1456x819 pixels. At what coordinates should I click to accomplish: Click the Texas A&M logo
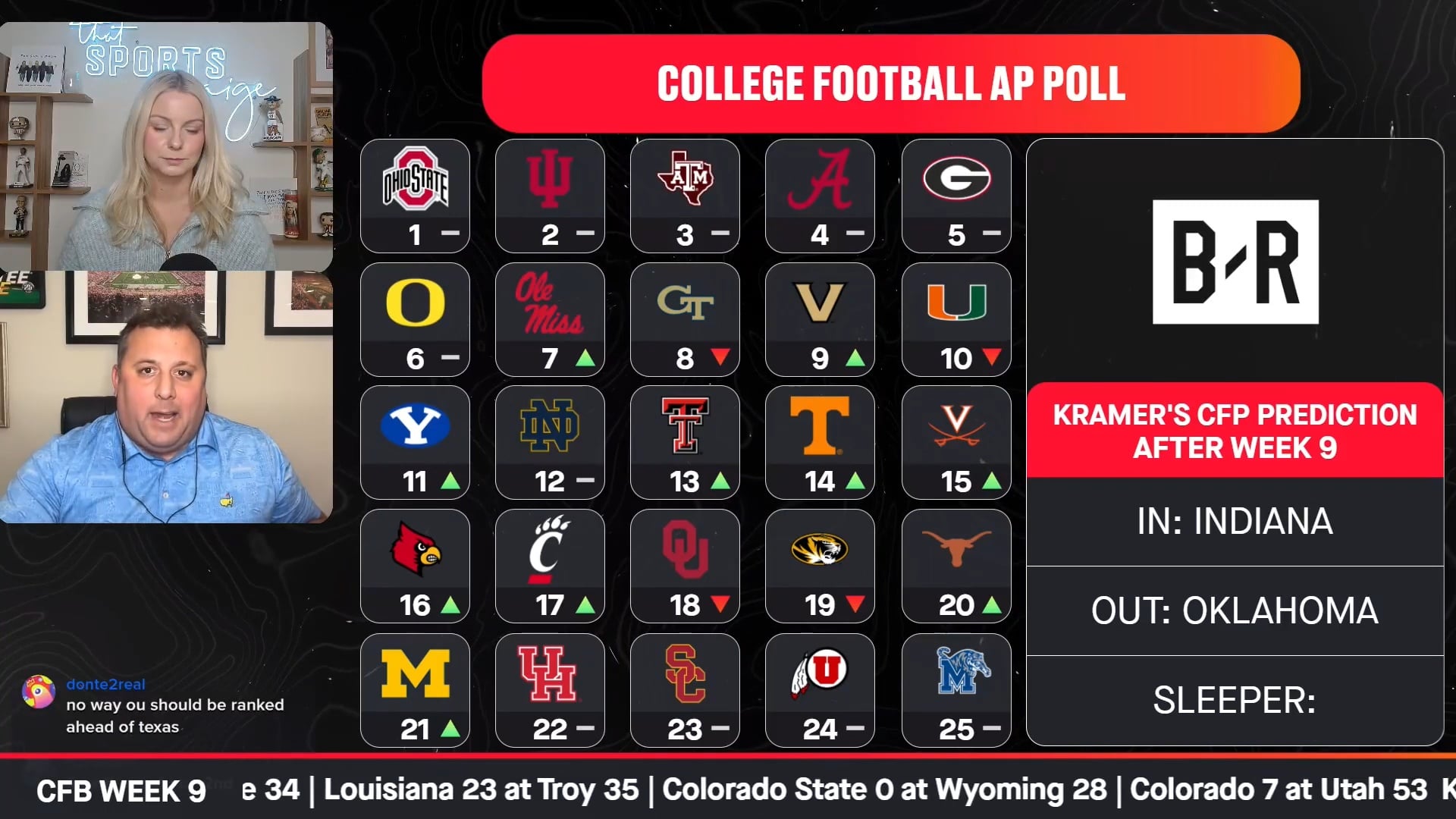(685, 177)
